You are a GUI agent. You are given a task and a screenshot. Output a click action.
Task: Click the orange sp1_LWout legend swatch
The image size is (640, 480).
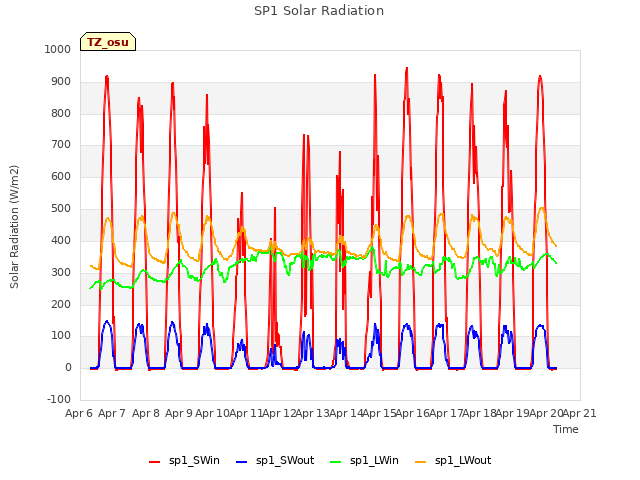(420, 462)
